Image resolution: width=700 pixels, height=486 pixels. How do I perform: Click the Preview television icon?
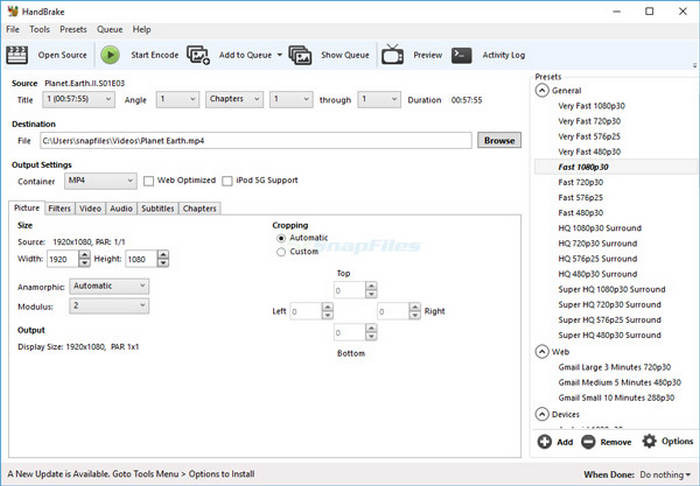392,54
